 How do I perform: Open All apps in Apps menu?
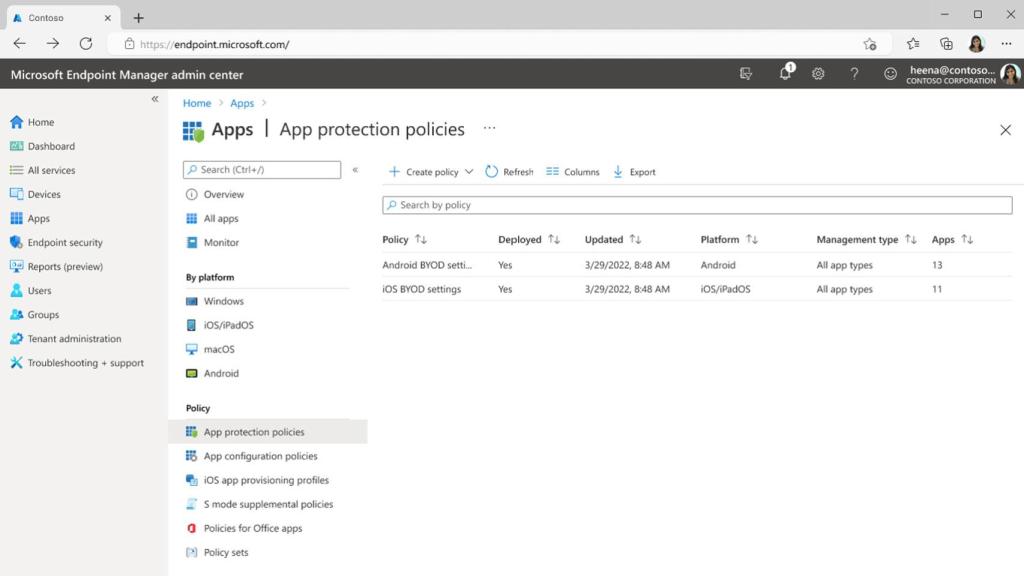[x=212, y=219]
